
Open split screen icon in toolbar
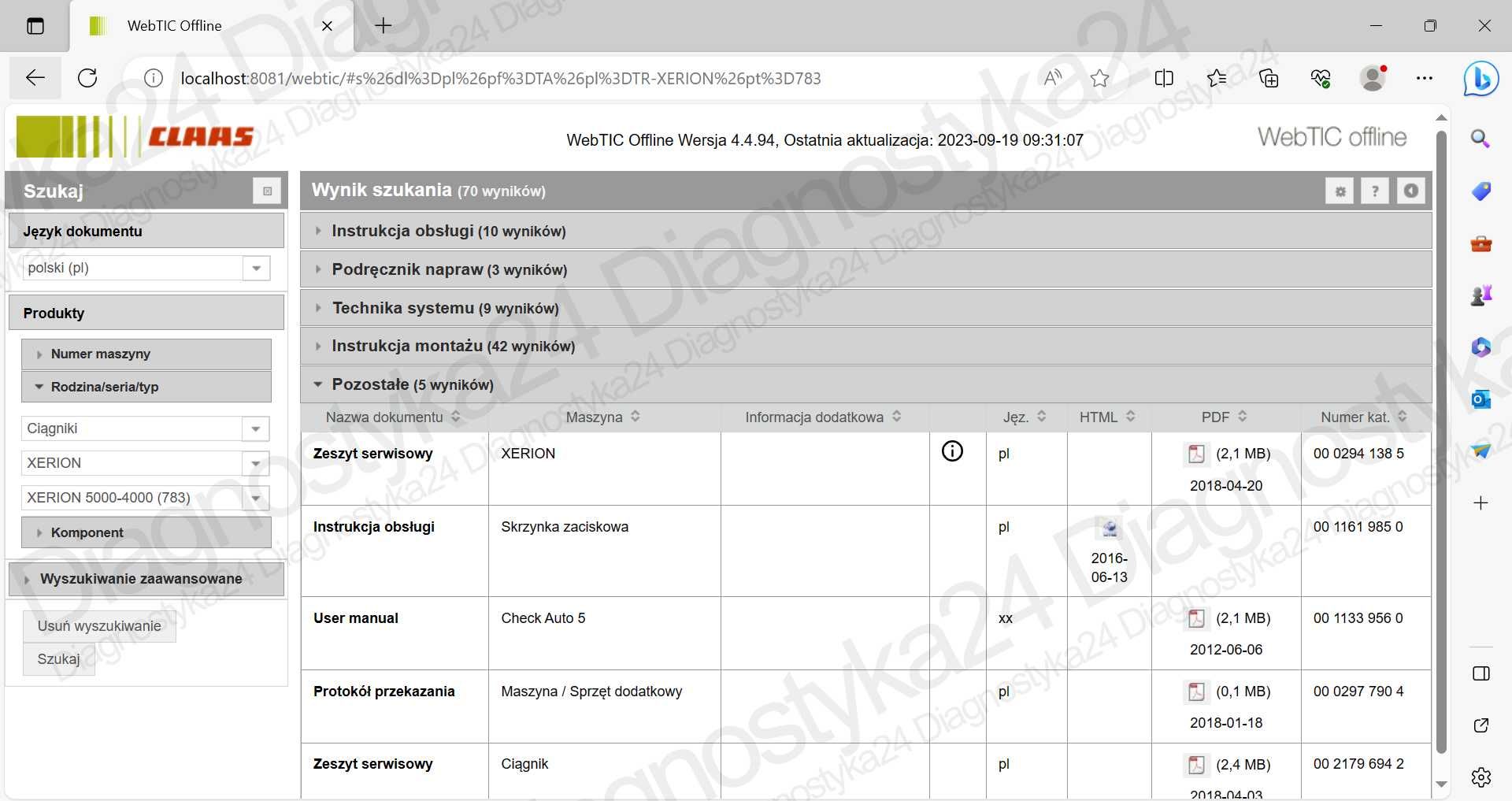click(1163, 78)
